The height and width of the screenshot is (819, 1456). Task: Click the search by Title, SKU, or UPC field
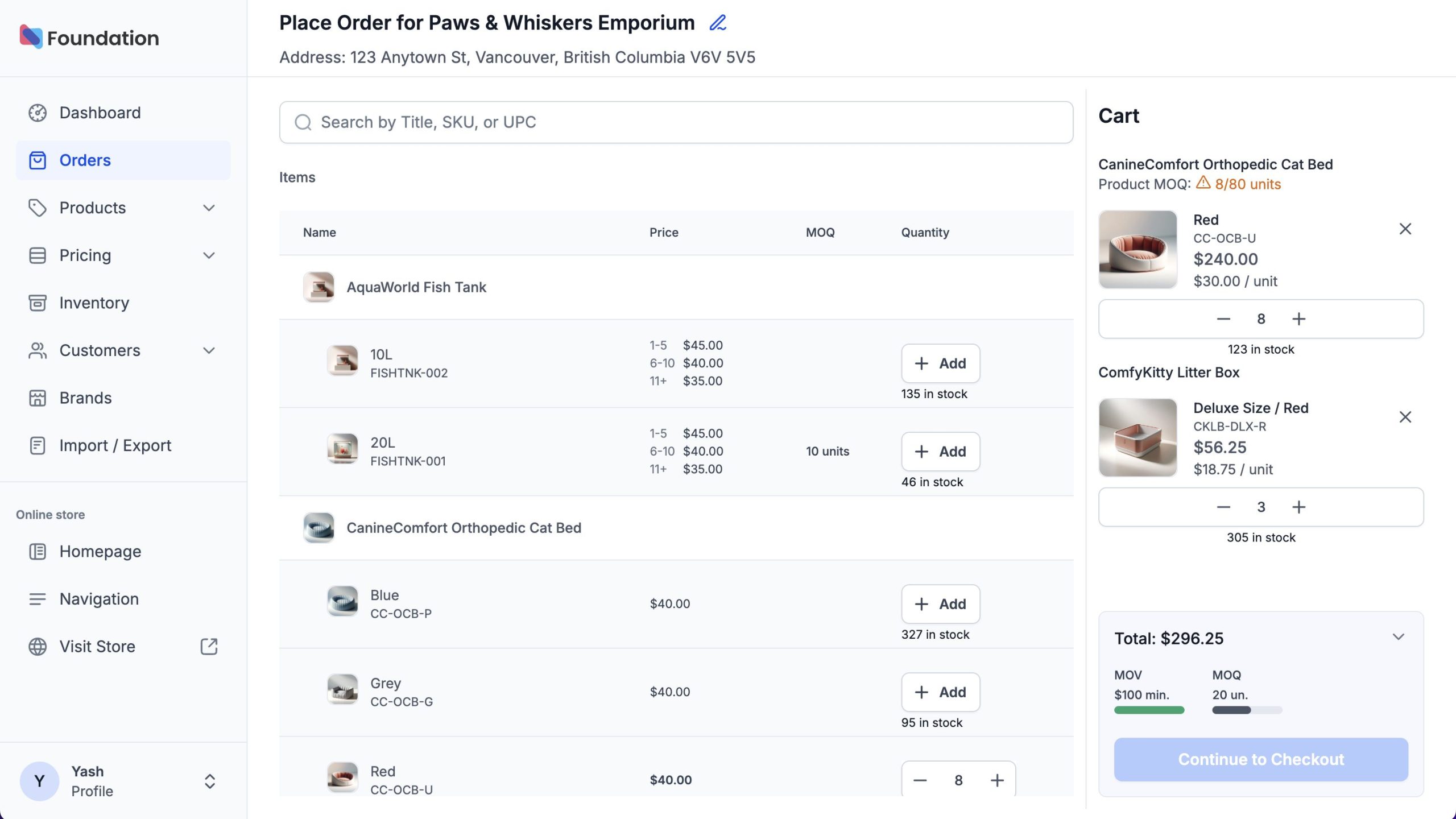(x=676, y=122)
